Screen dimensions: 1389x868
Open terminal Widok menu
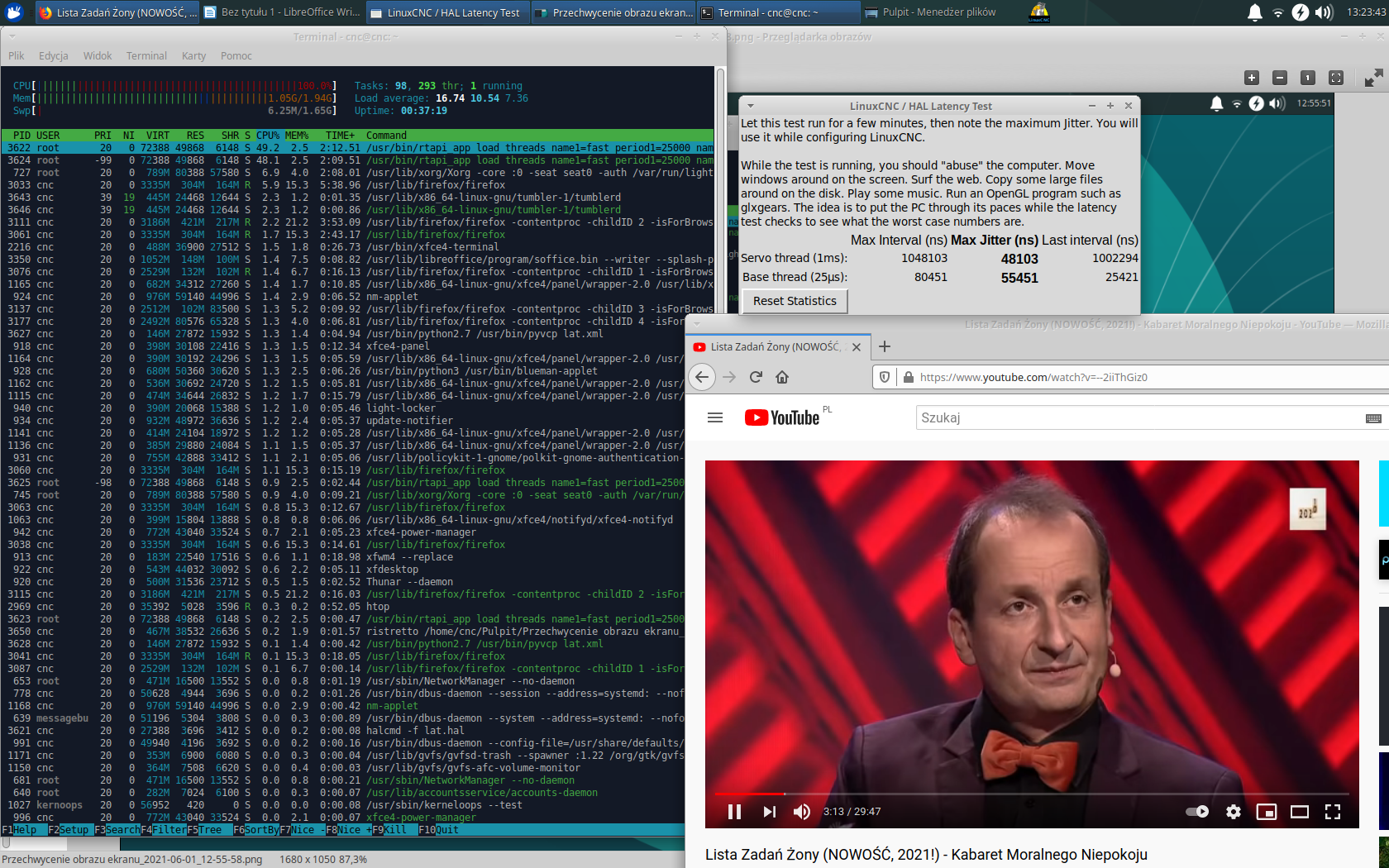98,55
